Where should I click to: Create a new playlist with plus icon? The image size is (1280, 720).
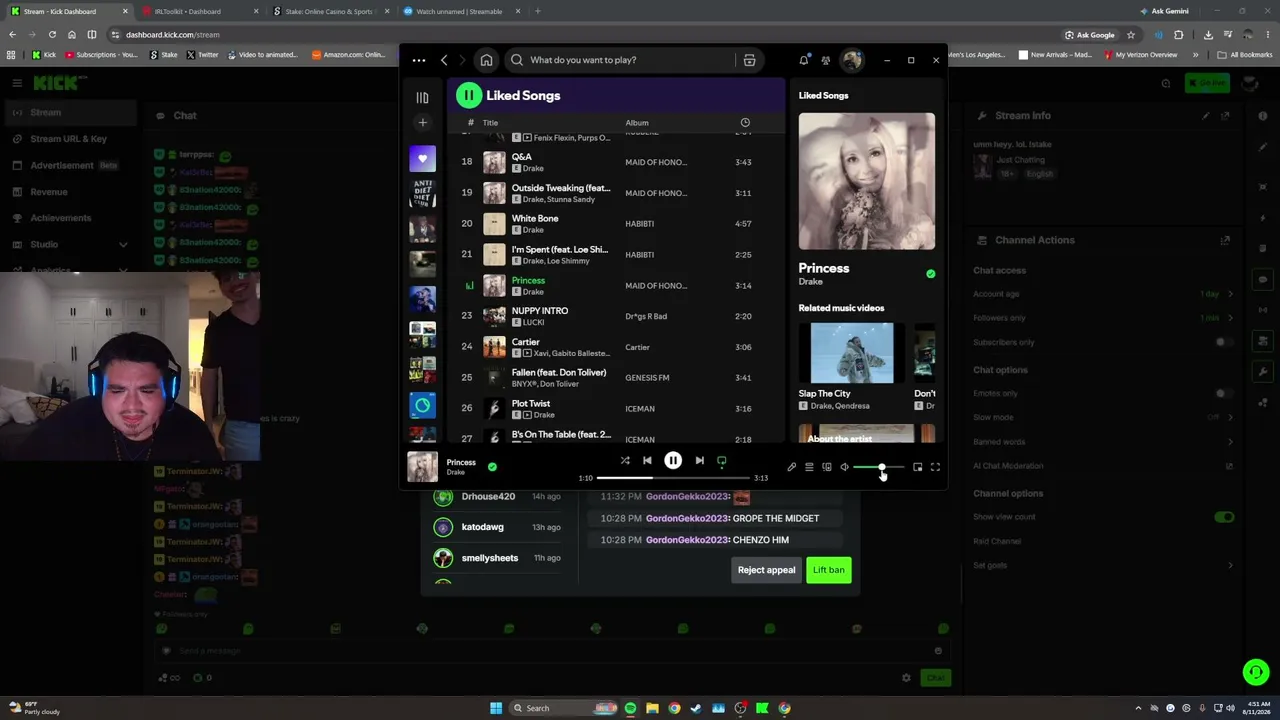click(x=422, y=123)
